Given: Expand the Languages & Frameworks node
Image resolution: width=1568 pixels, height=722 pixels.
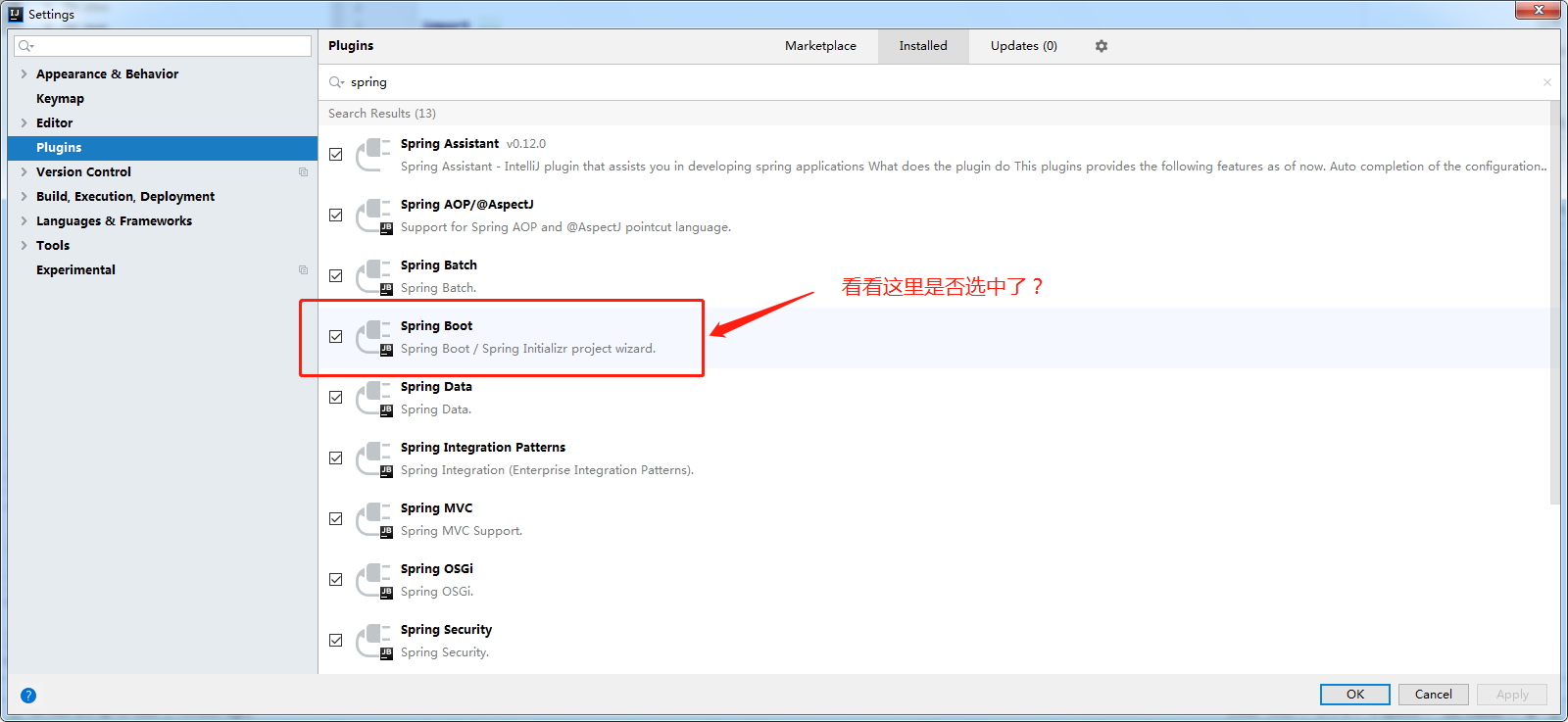Looking at the screenshot, I should [x=24, y=220].
